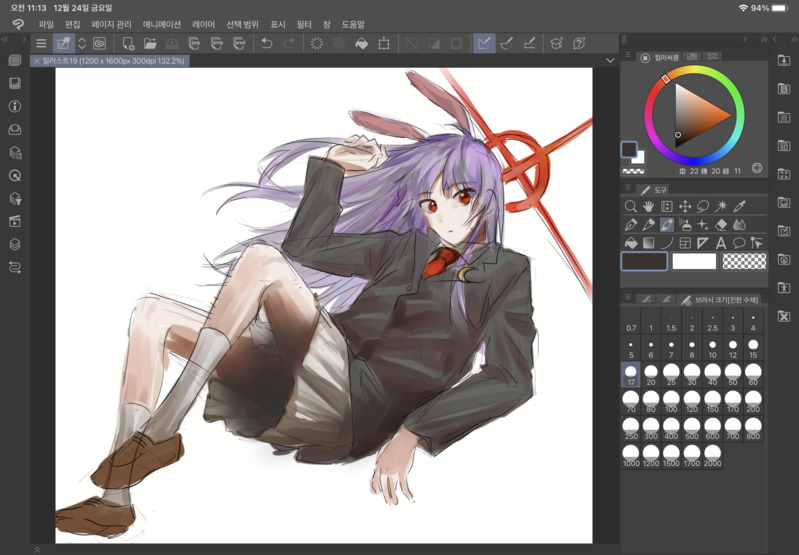Select the Pencil tool

[648, 225]
